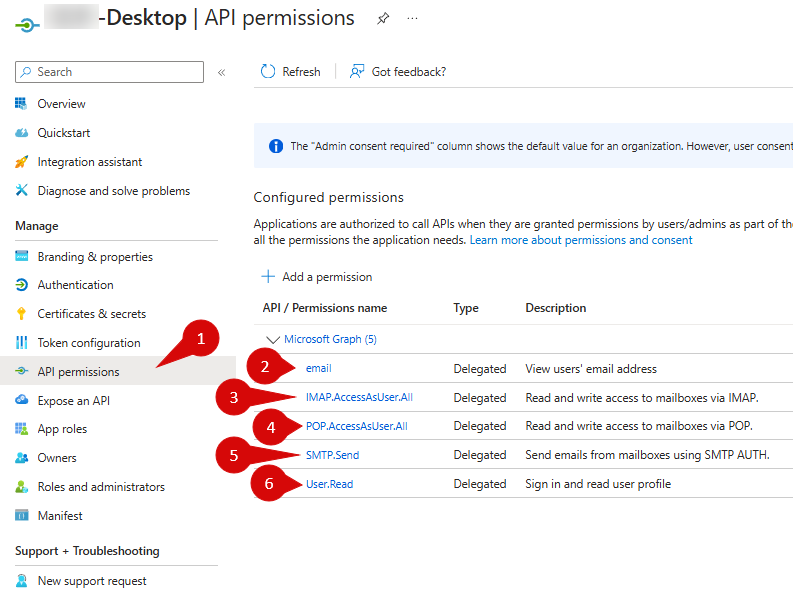Open the App roles page
The width and height of the screenshot is (793, 613).
point(62,429)
